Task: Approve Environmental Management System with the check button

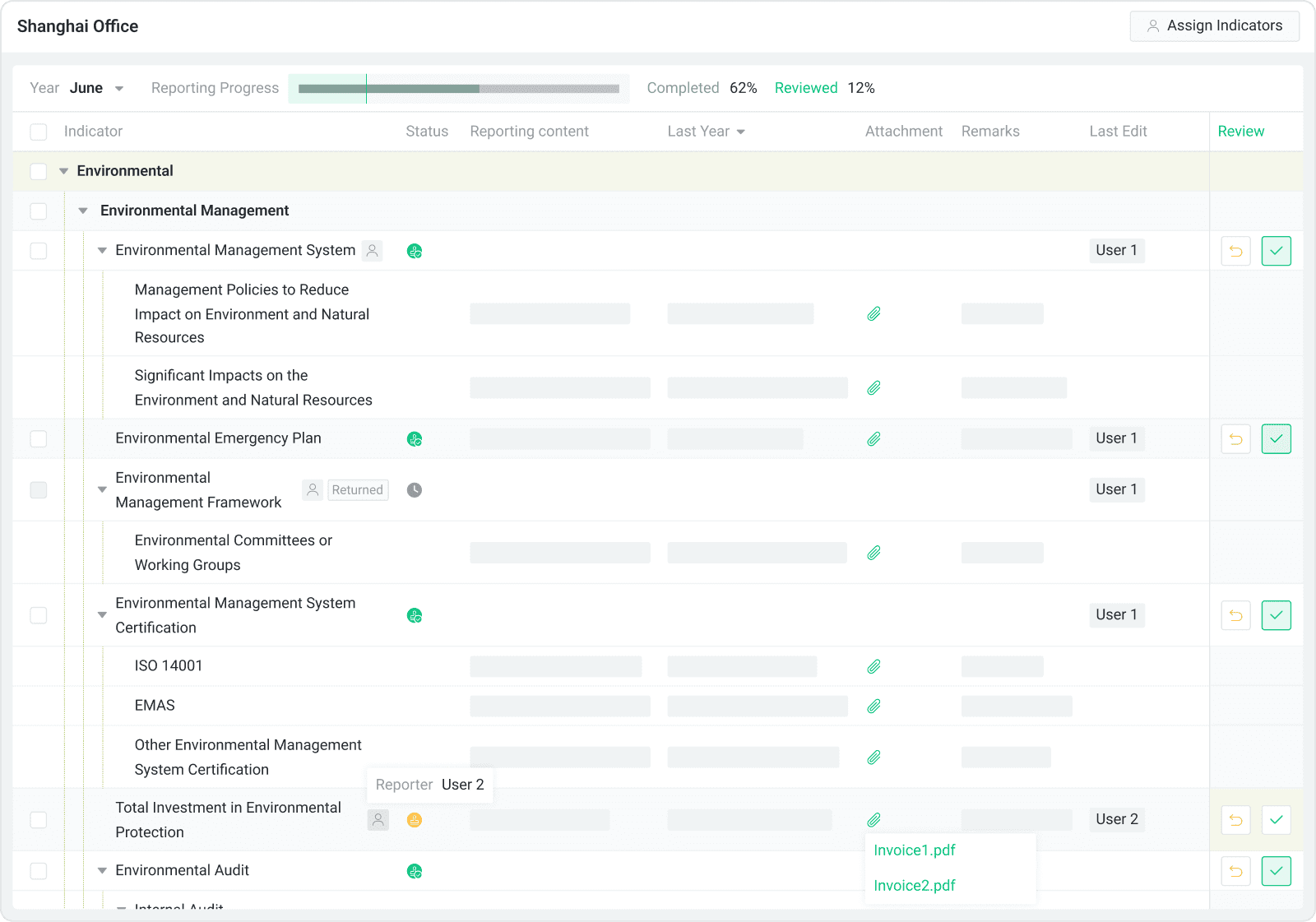Action: click(1277, 251)
